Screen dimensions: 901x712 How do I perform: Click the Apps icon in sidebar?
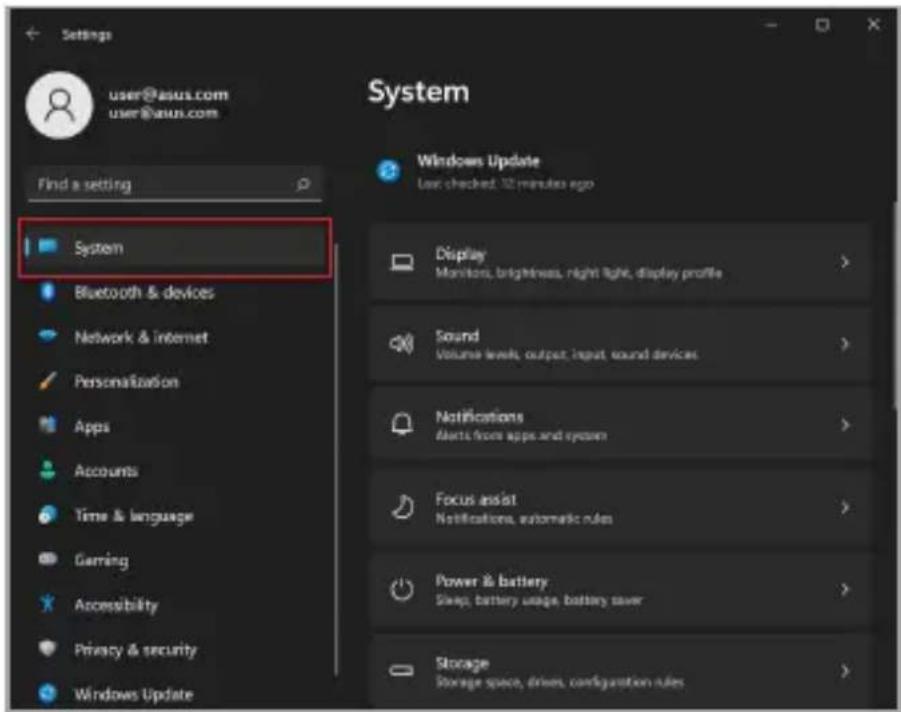coord(48,425)
